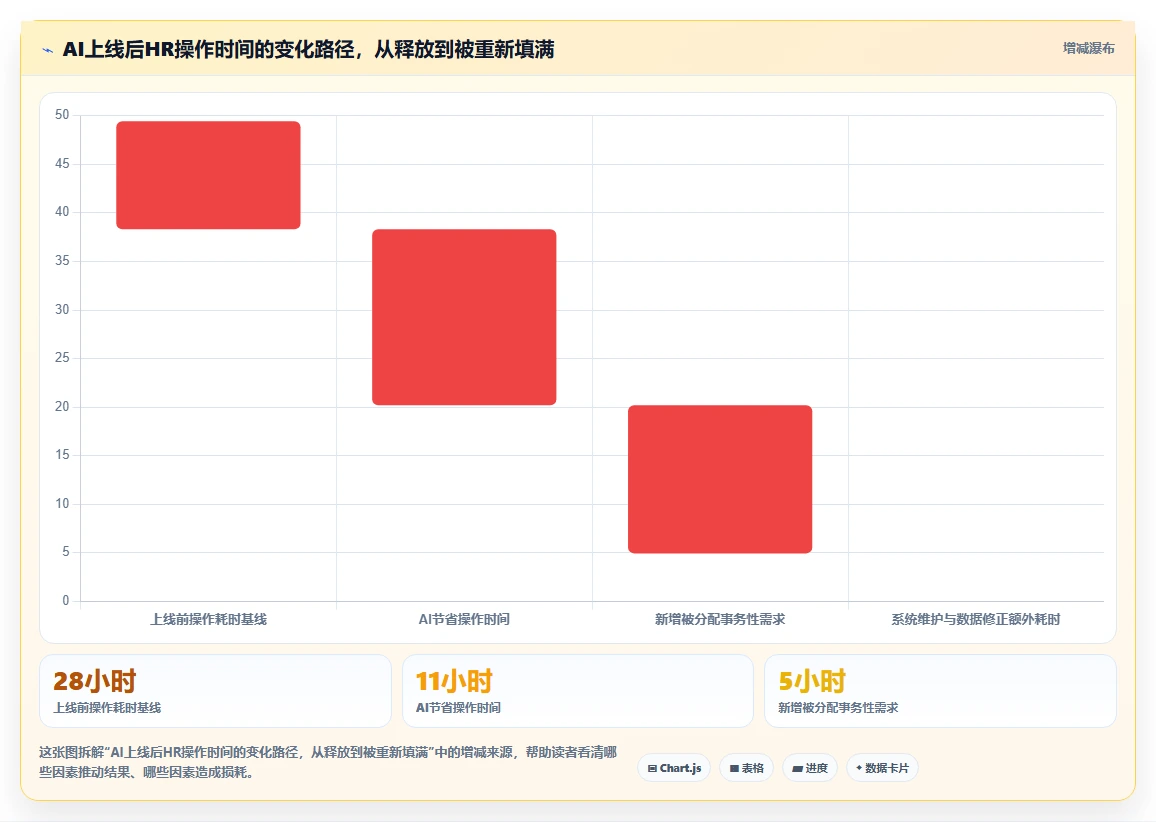
Task: Click the star icon in 数据卡片 tag
Action: [x=859, y=768]
